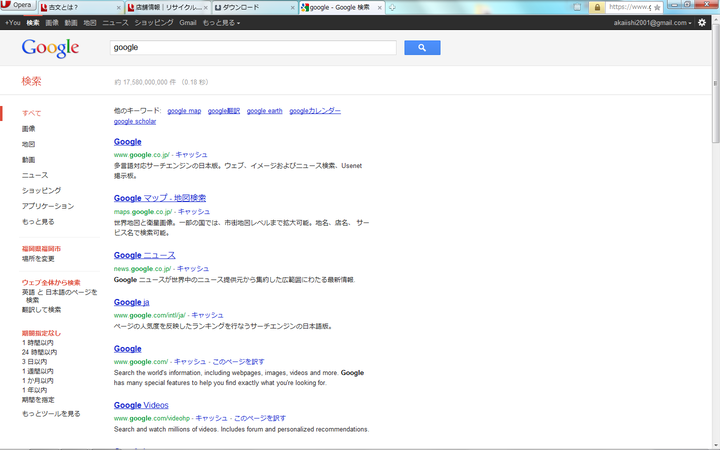
Task: Open ニュース in the black top bar
Action: pos(115,22)
